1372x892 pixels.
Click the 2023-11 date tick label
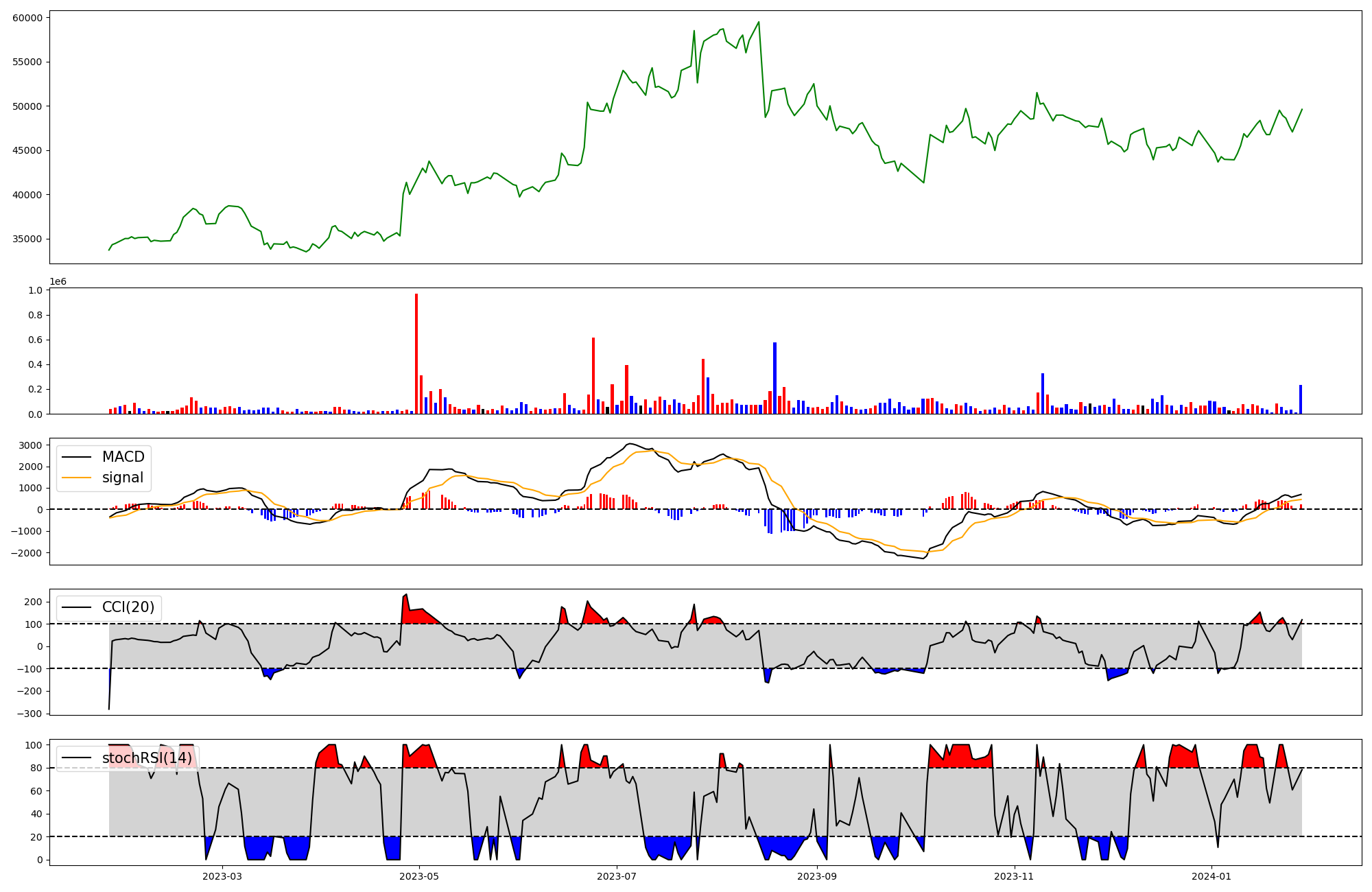[x=1014, y=876]
